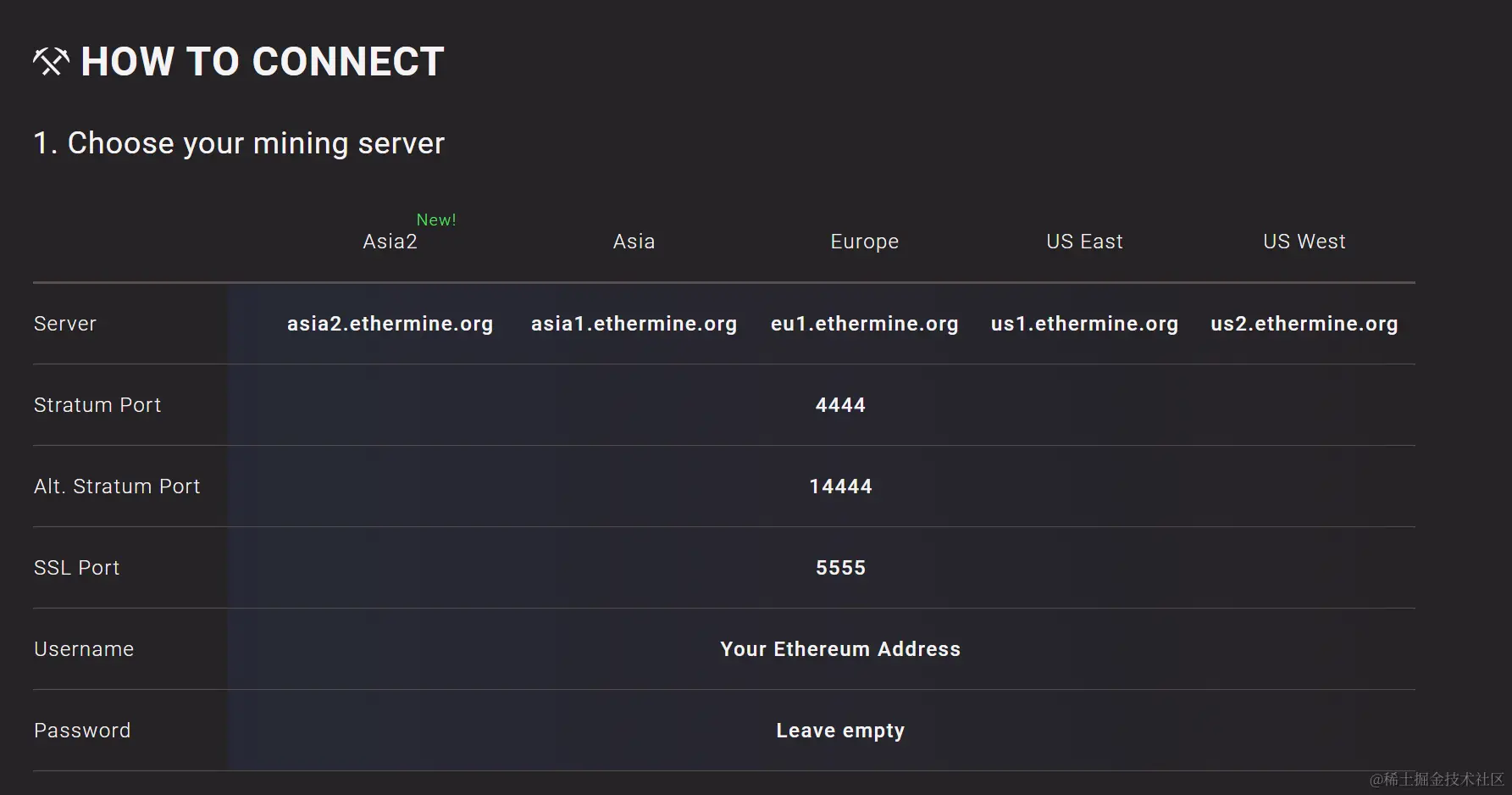Click the Alt. Stratum Port row label

[117, 486]
